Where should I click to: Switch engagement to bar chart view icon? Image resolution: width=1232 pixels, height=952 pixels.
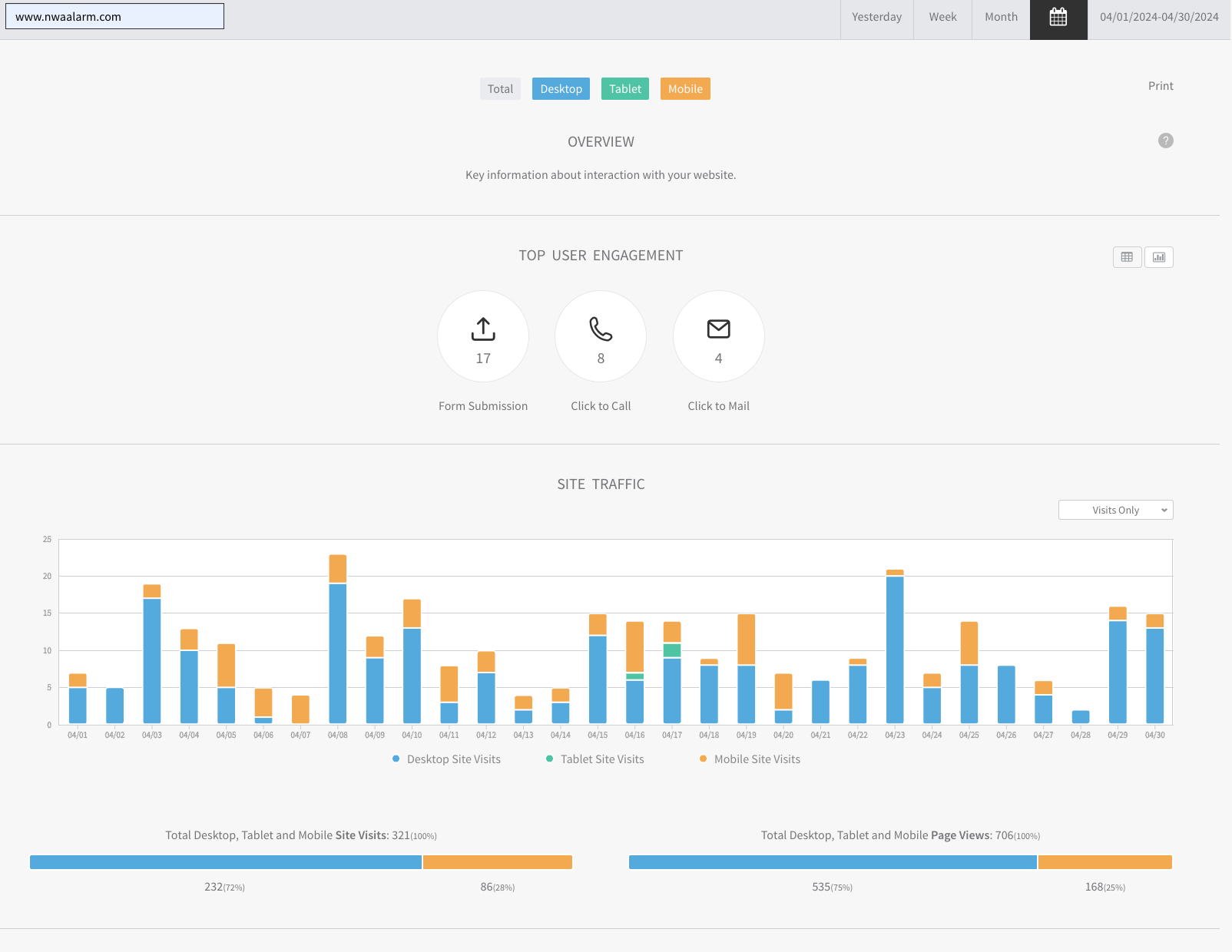[x=1159, y=257]
